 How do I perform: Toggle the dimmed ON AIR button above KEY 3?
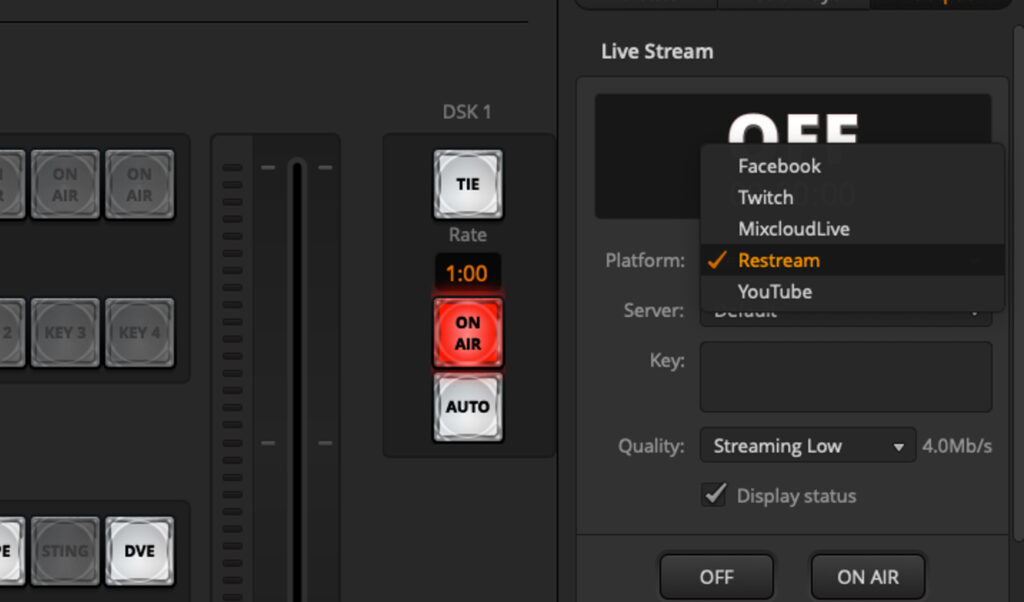(x=65, y=184)
